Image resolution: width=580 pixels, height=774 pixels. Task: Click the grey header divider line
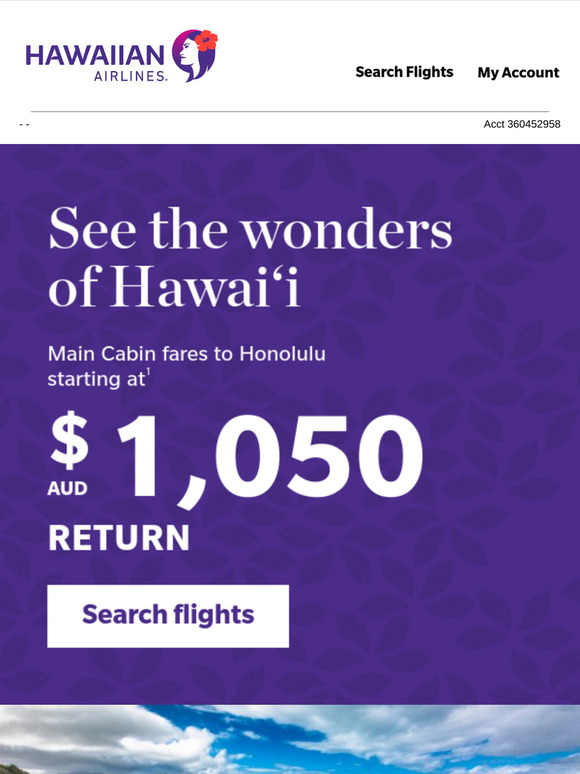[x=290, y=112]
